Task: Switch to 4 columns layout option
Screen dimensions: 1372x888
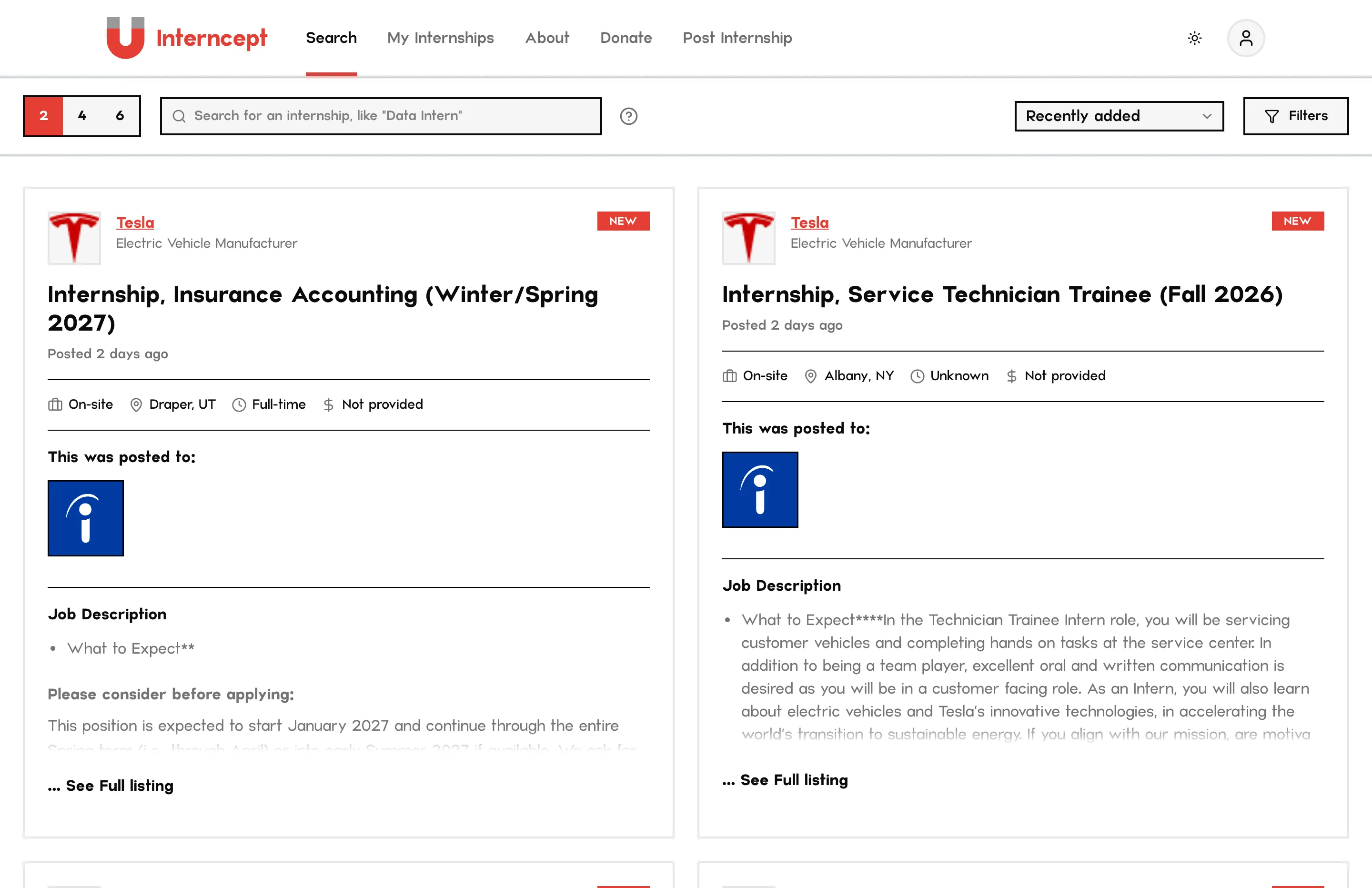Action: pyautogui.click(x=82, y=116)
